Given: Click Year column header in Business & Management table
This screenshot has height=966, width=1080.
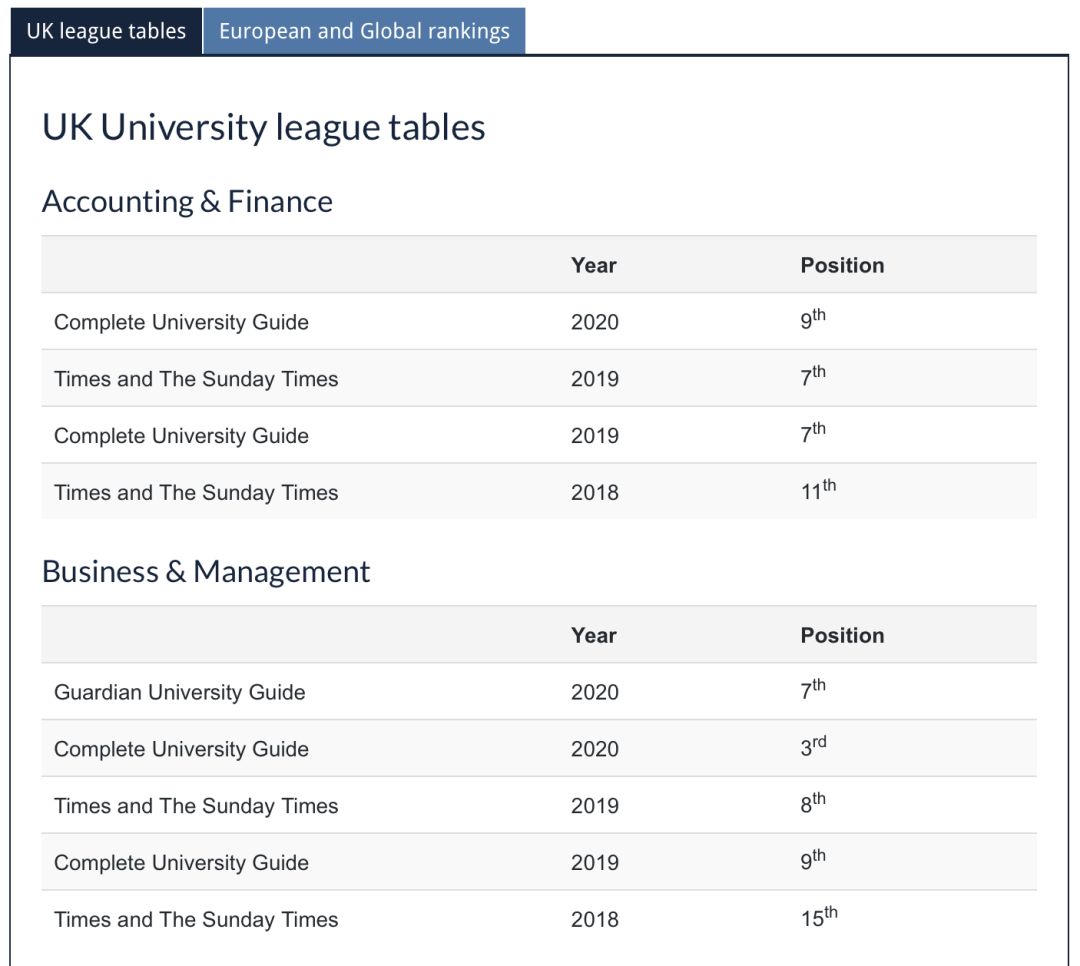Looking at the screenshot, I should click(593, 635).
